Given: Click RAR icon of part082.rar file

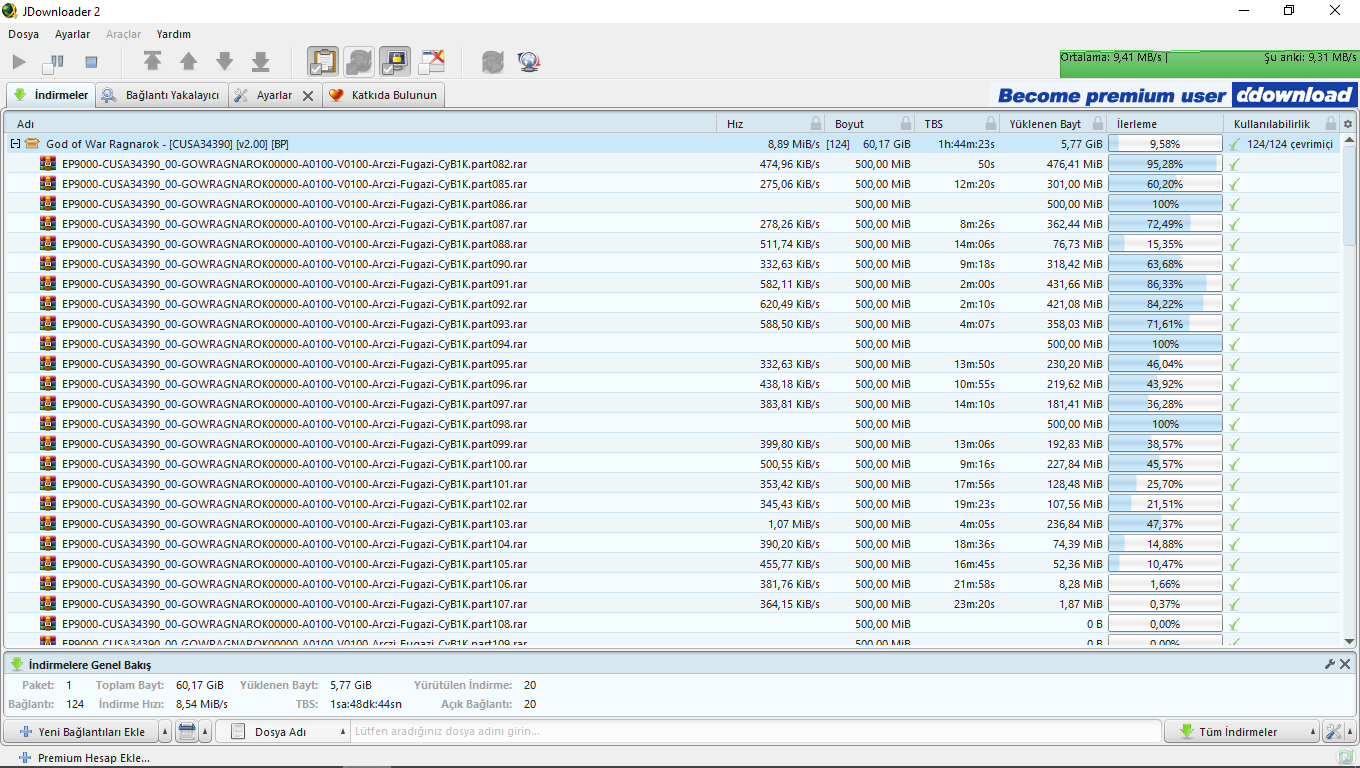Looking at the screenshot, I should [x=48, y=164].
